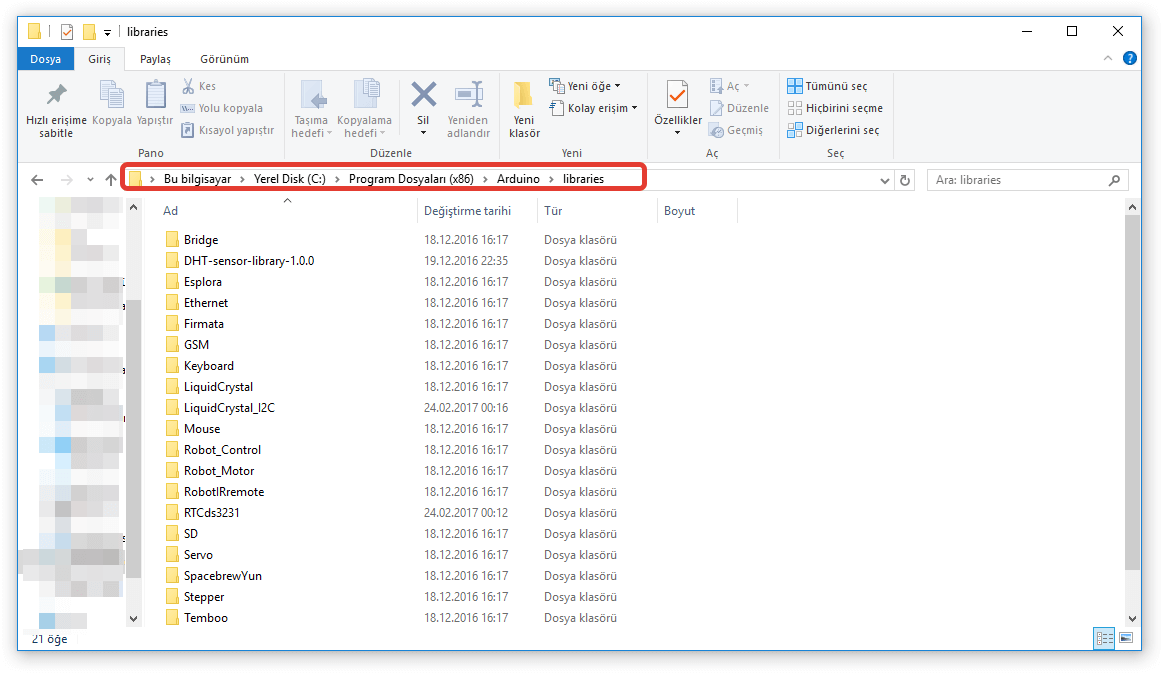Click the forward navigation arrow
The width and height of the screenshot is (1163, 673).
point(66,180)
